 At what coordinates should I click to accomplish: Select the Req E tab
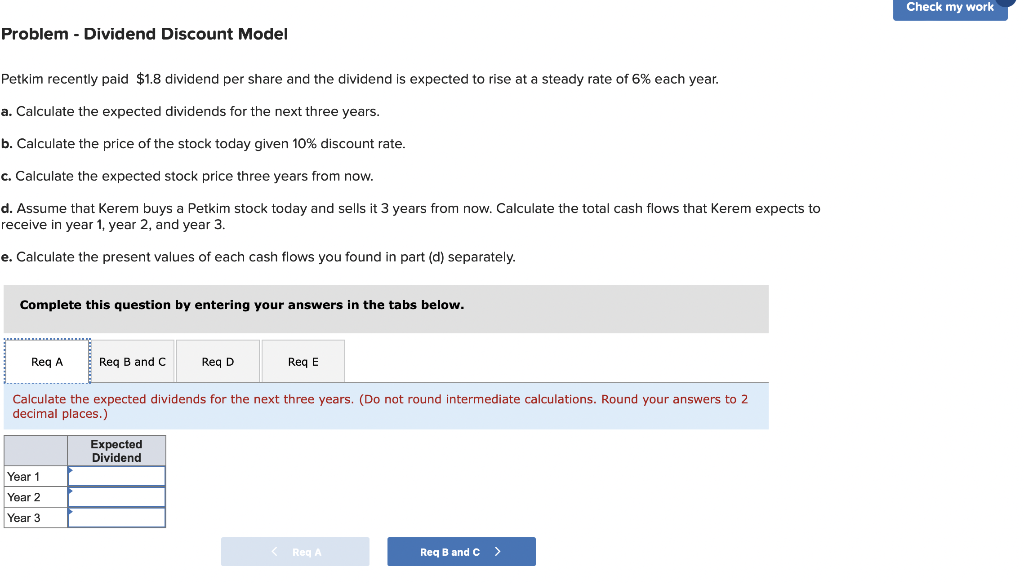click(x=302, y=361)
